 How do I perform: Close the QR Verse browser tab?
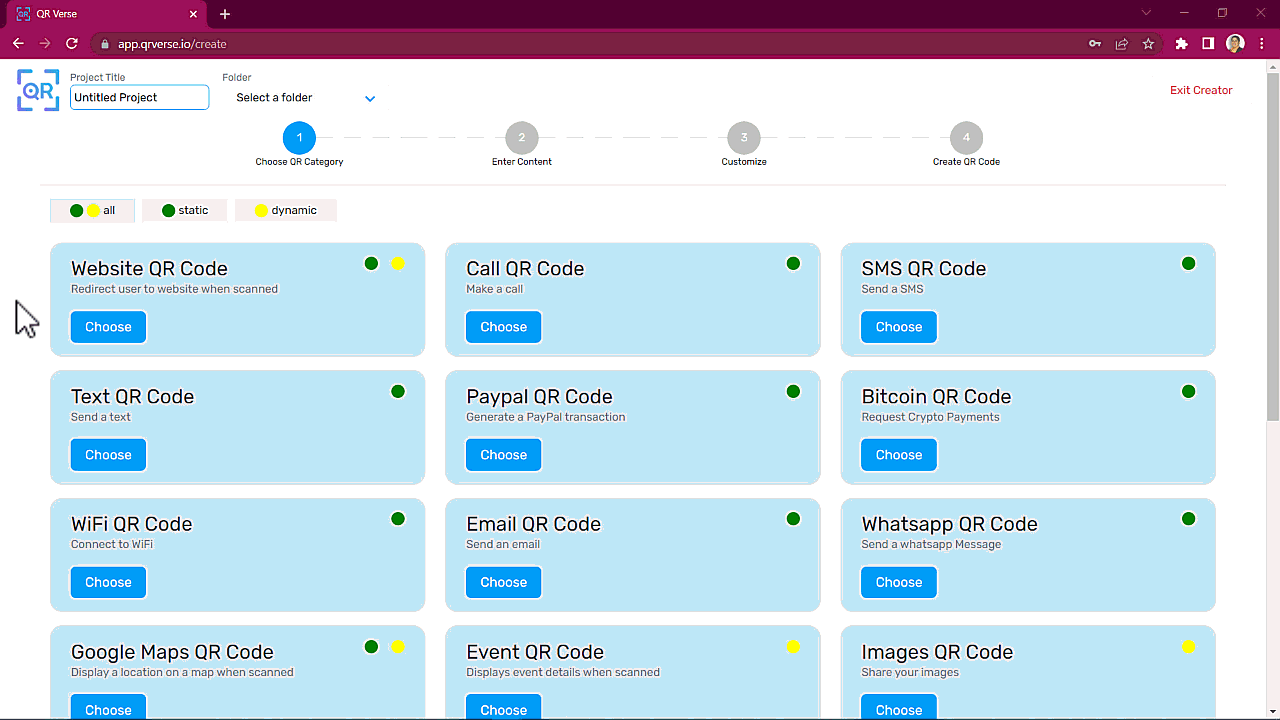[195, 14]
